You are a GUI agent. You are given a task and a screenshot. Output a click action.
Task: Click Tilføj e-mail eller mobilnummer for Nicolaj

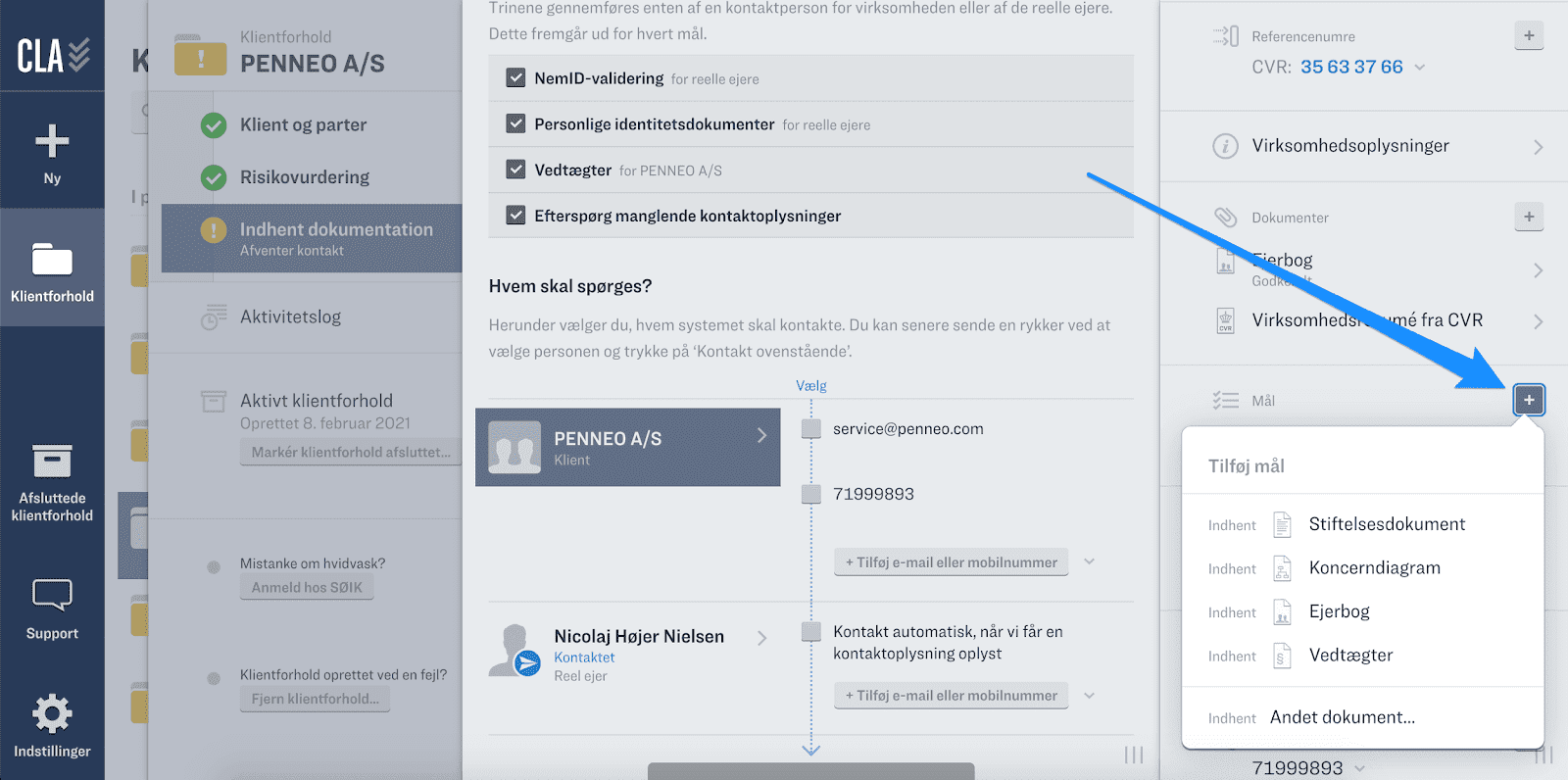pyautogui.click(x=951, y=696)
